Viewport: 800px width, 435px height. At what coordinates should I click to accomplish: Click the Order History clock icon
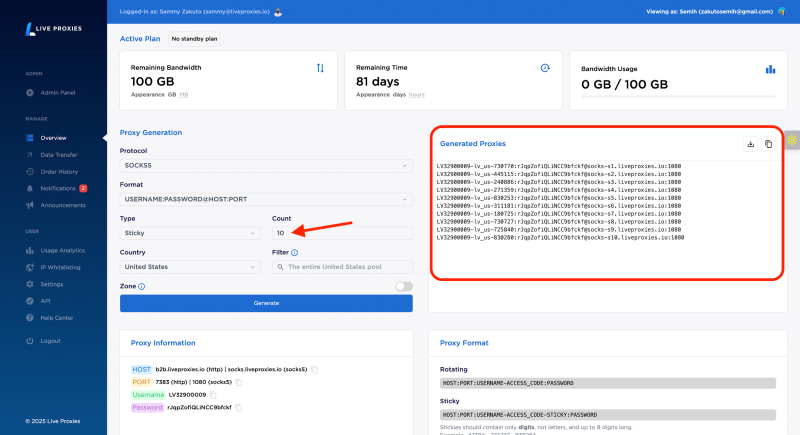pyautogui.click(x=30, y=172)
